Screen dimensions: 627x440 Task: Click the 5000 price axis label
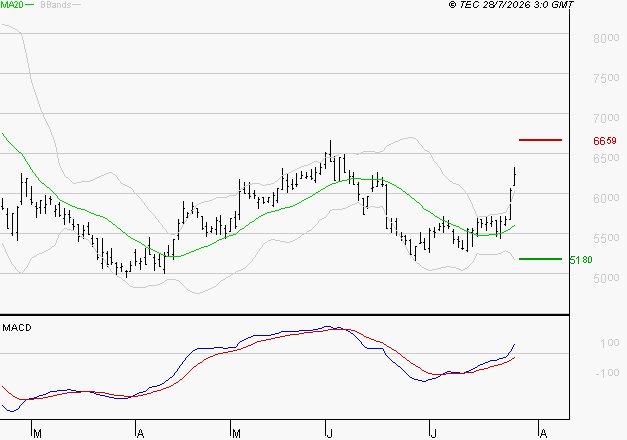[x=606, y=278]
